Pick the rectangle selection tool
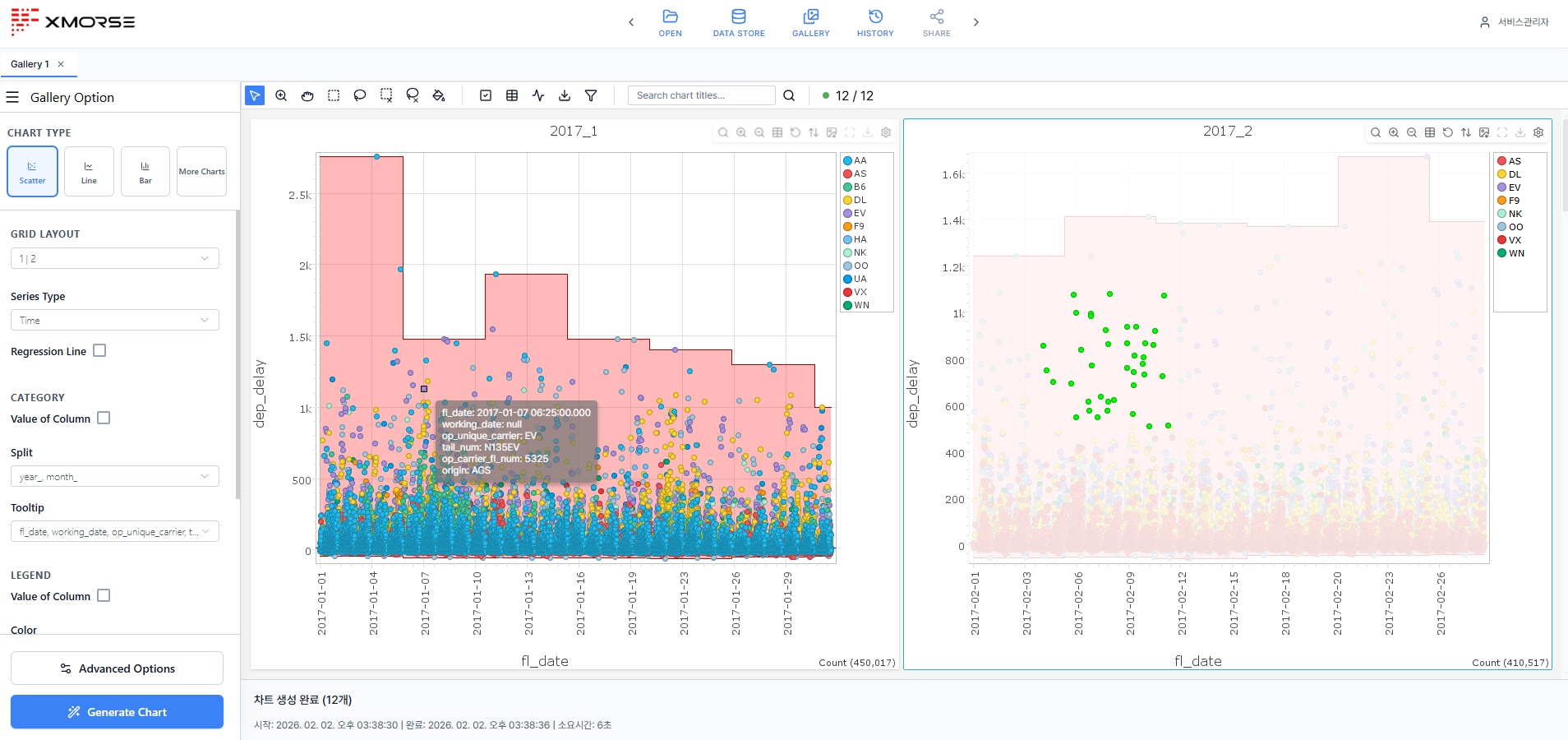The width and height of the screenshot is (1568, 740). coord(334,95)
